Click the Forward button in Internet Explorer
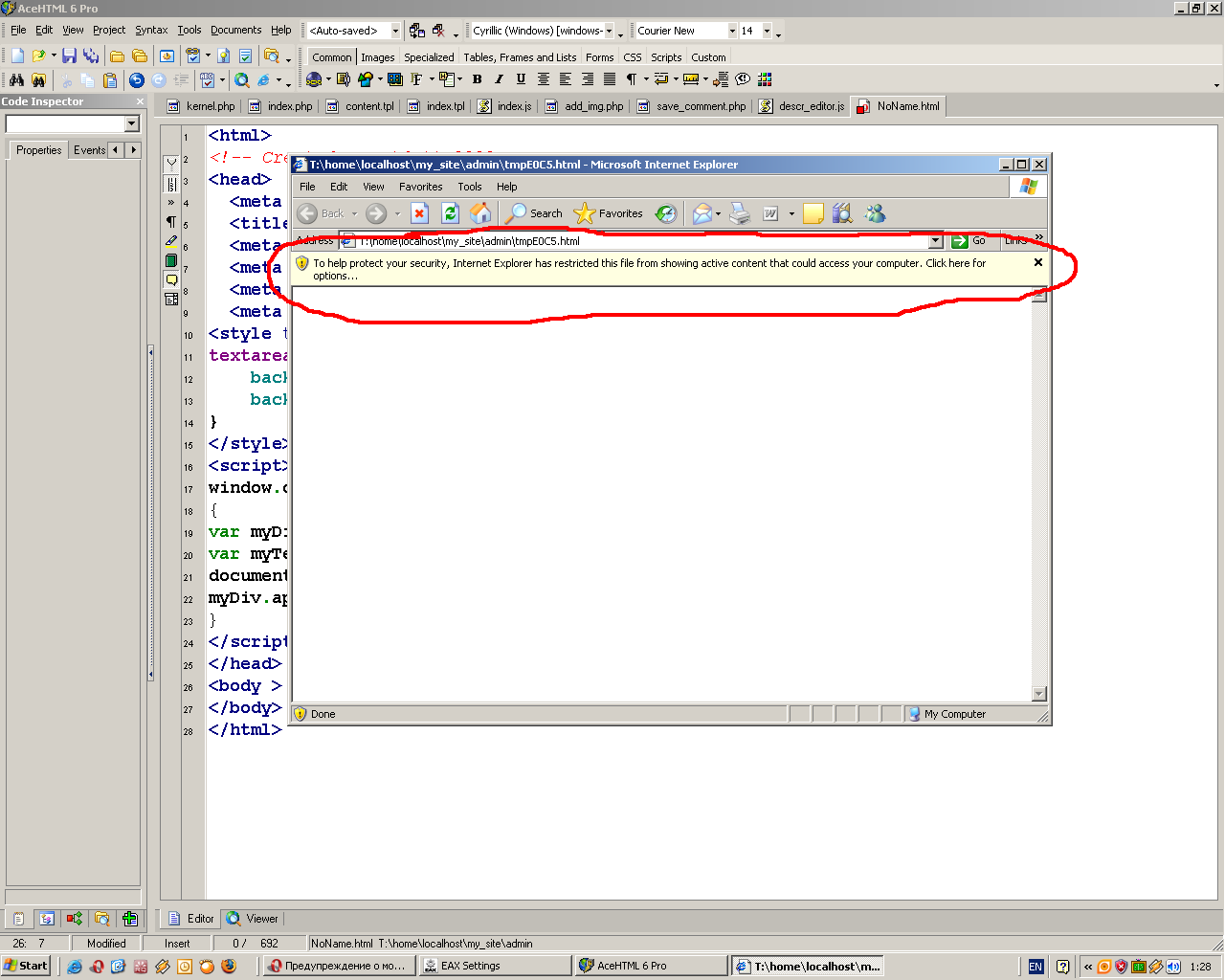1225x980 pixels. pyautogui.click(x=376, y=213)
